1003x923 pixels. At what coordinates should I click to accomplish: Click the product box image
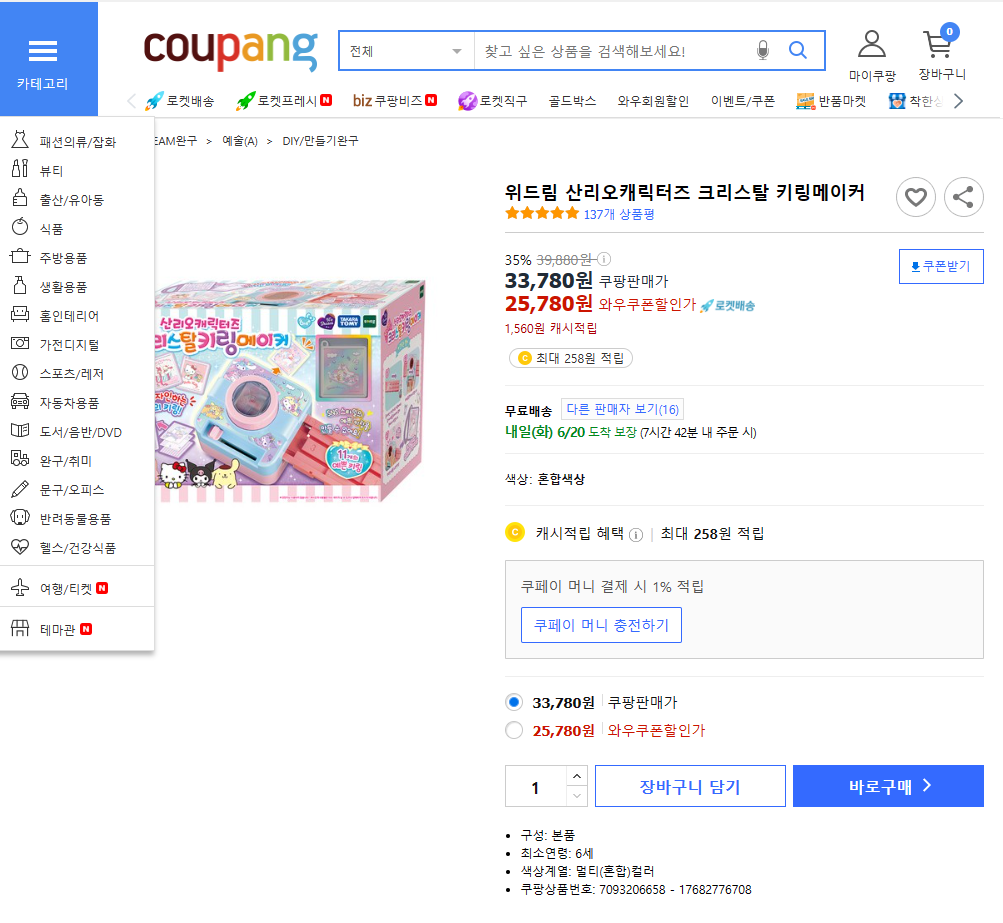290,390
